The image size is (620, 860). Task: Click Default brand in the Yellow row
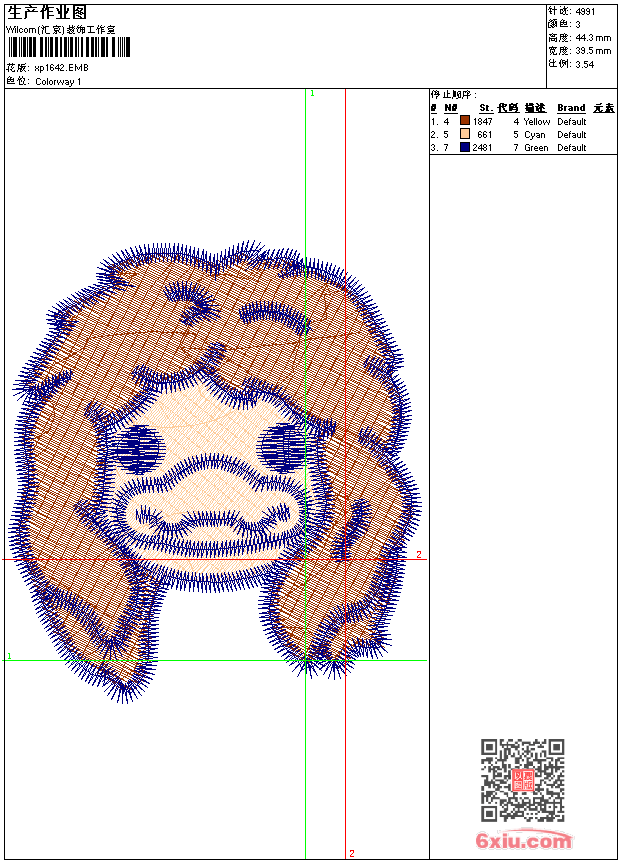coord(572,122)
